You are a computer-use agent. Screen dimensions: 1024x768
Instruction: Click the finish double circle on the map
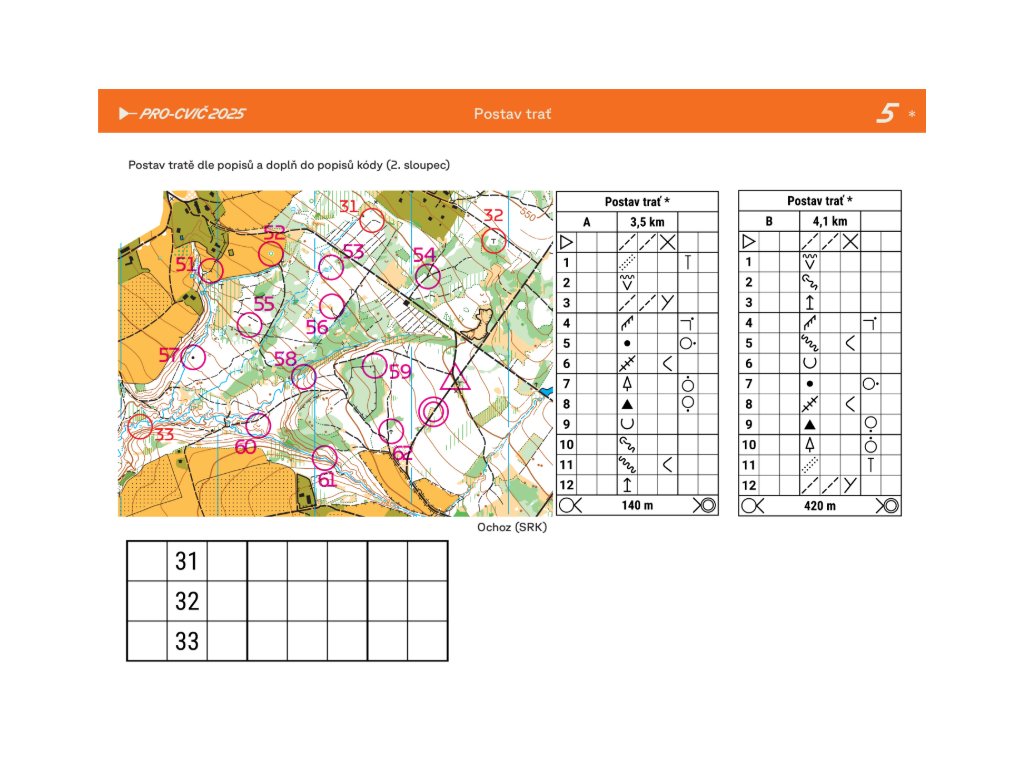(433, 411)
